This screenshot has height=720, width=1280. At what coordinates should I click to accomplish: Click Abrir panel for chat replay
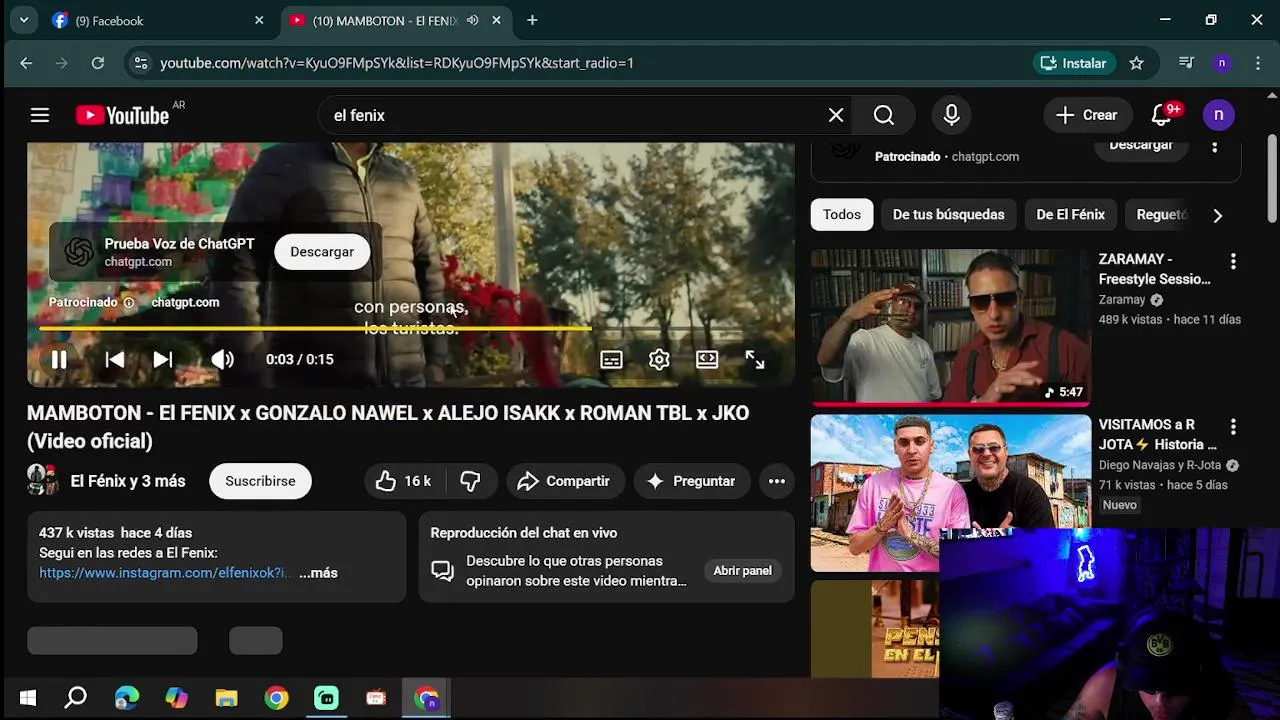pyautogui.click(x=742, y=570)
